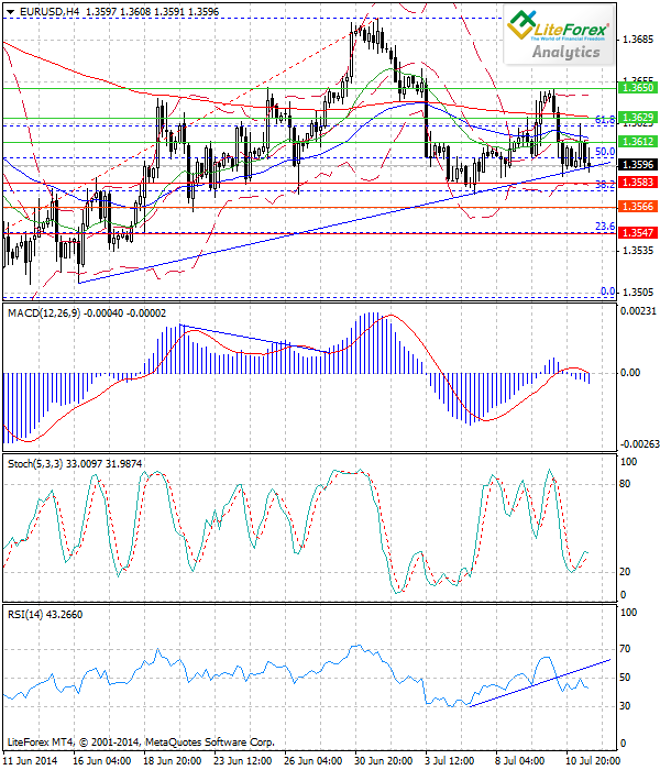Click the -0.00263 MACD scale value

click(640, 444)
